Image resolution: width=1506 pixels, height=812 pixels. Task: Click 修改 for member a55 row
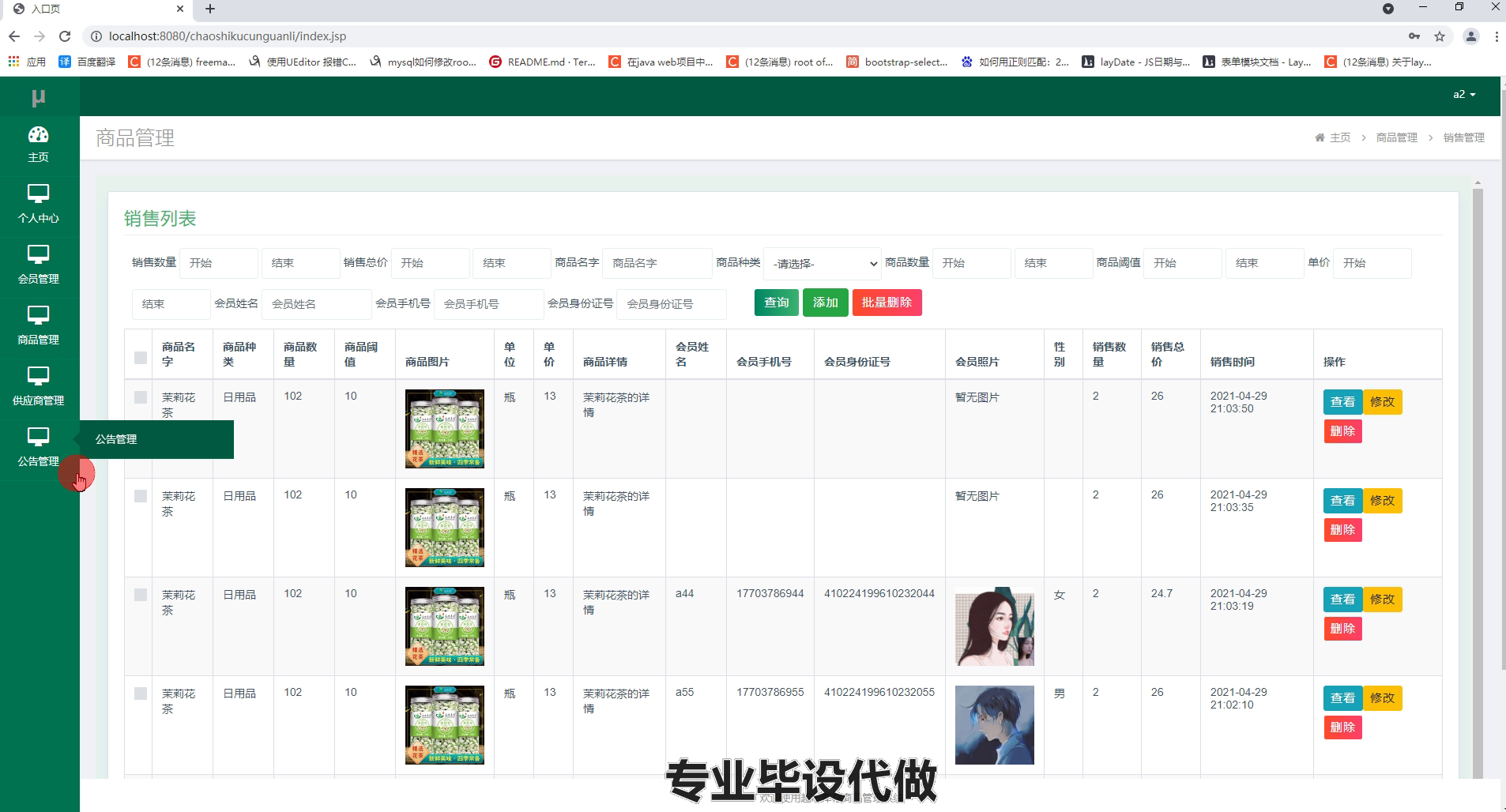coord(1383,698)
